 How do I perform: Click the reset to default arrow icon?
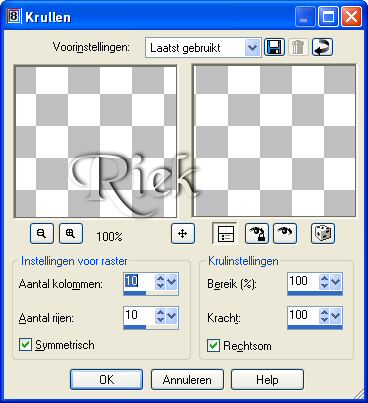322,47
